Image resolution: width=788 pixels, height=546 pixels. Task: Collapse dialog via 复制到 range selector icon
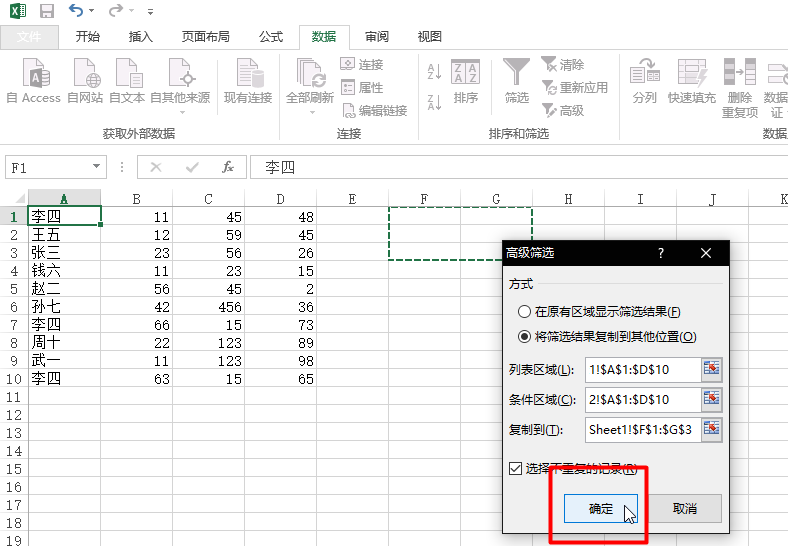pos(712,429)
